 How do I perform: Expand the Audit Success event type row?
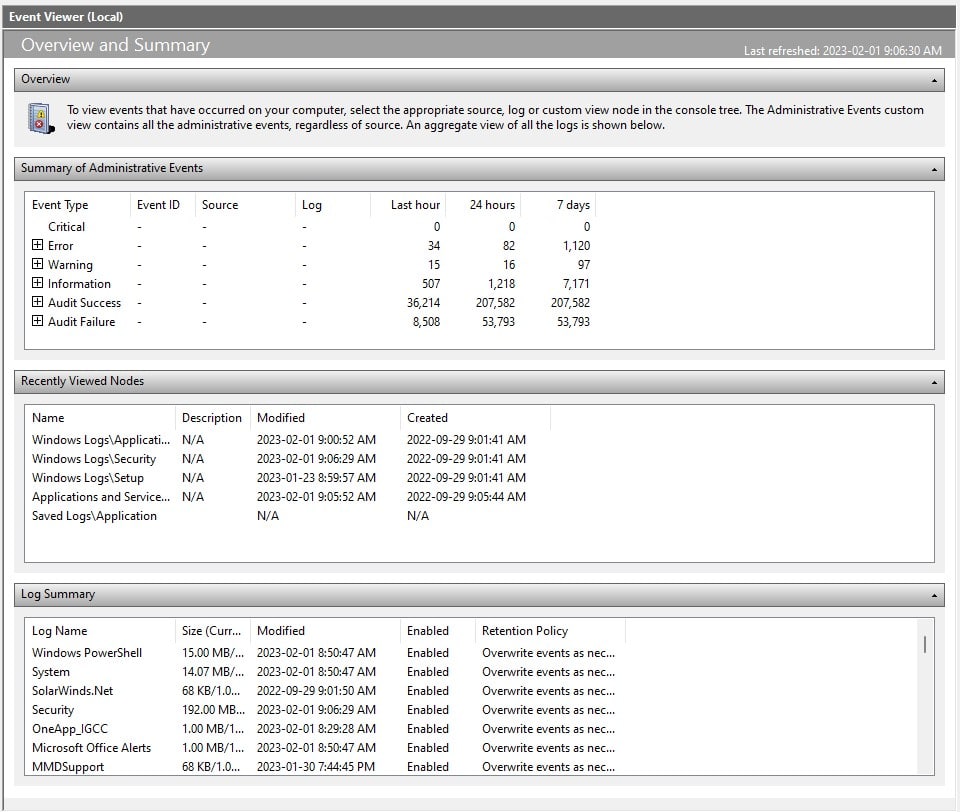(36, 302)
